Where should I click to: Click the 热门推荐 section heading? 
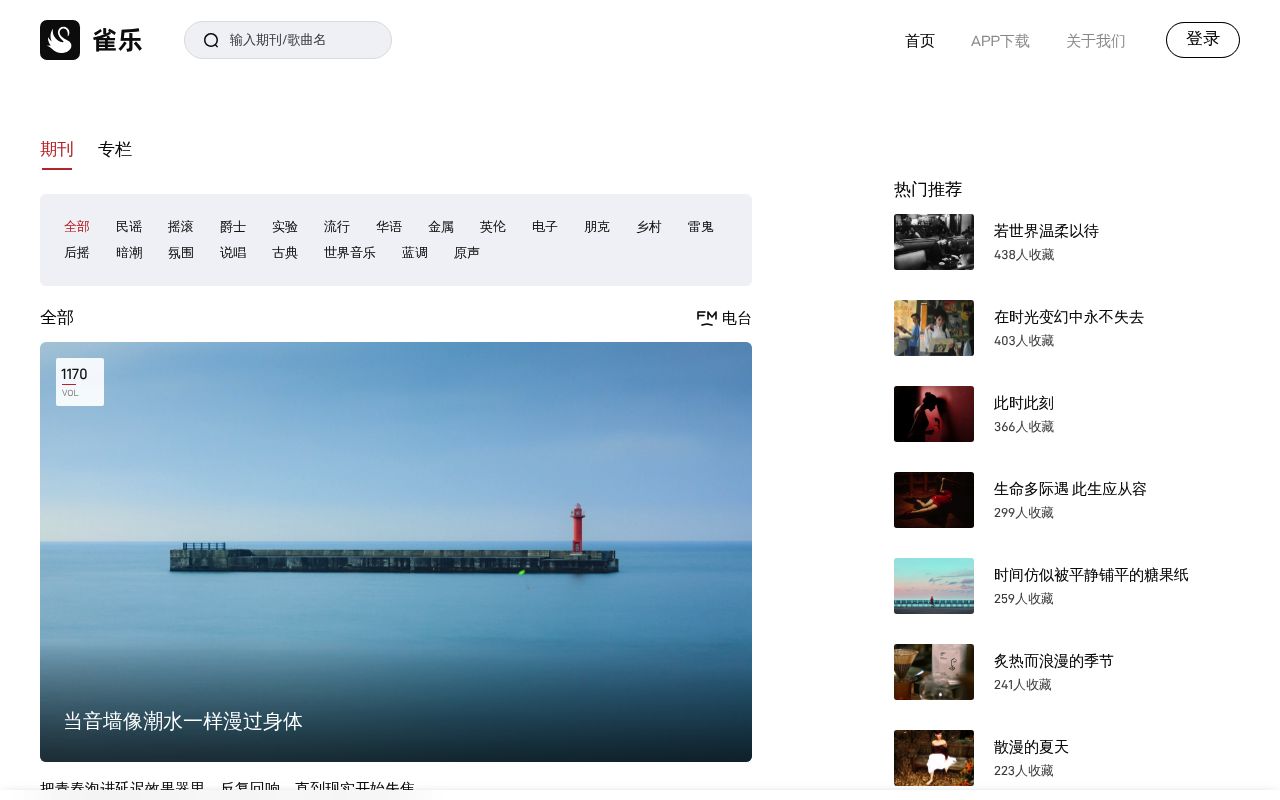click(x=928, y=189)
